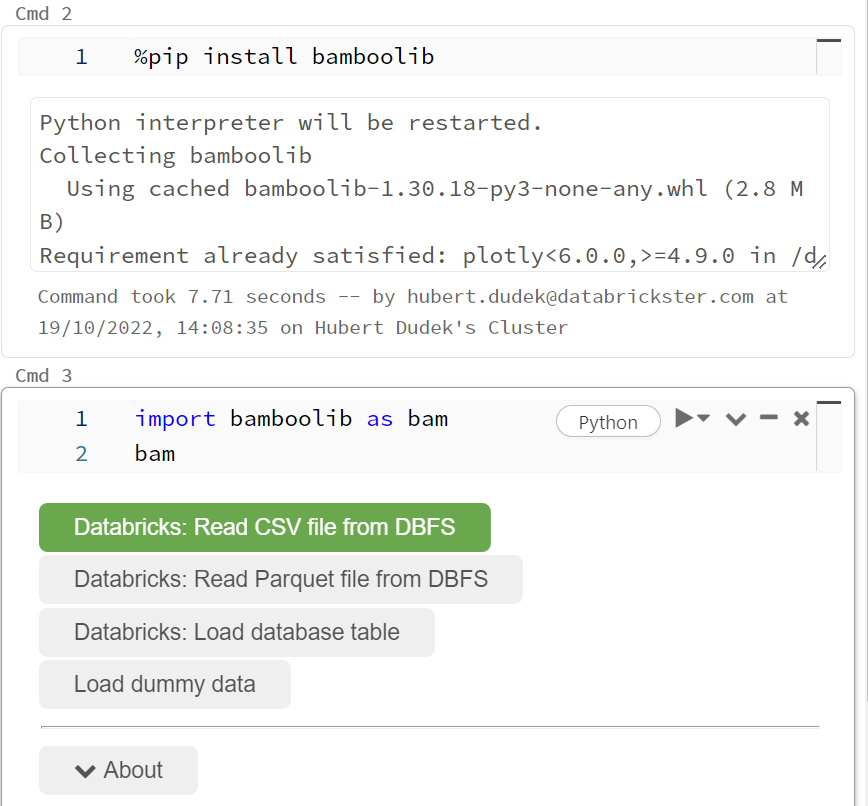Click line number 2 beside the bam statement
This screenshot has height=806, width=868.
pos(81,453)
